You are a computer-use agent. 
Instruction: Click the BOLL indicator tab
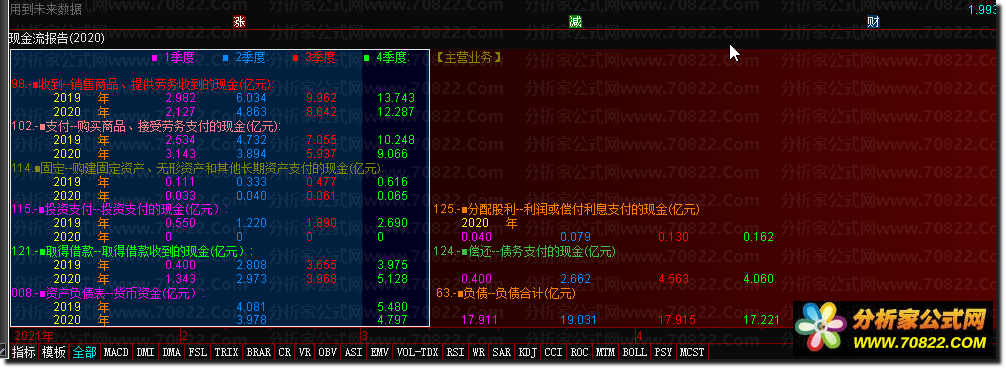coord(635,352)
